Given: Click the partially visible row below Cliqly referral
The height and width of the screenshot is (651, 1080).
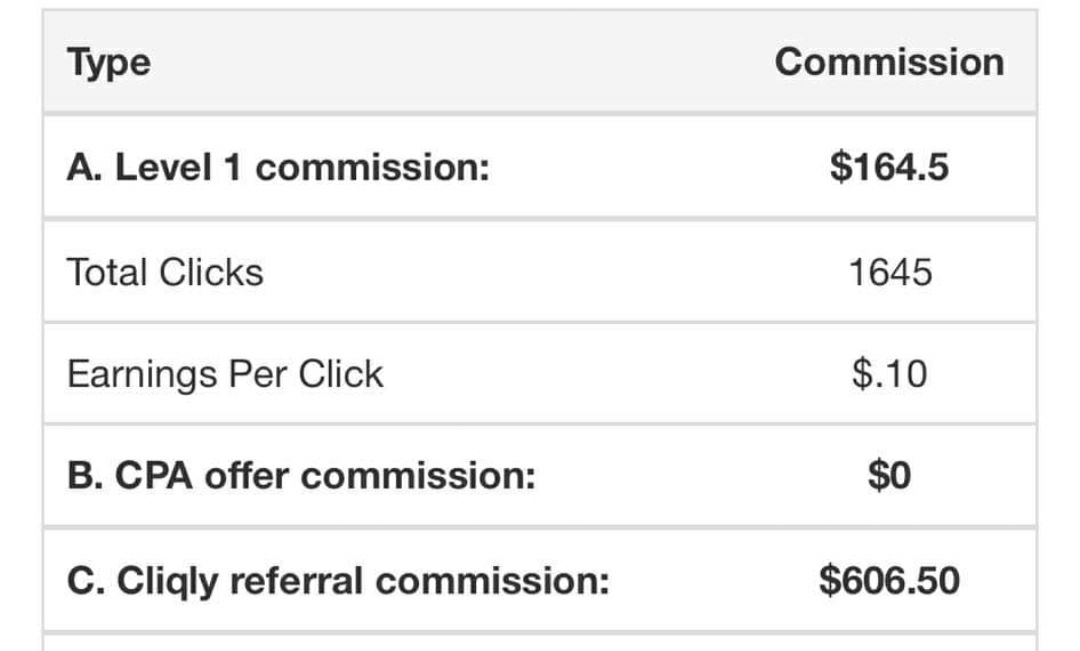Looking at the screenshot, I should tap(540, 642).
